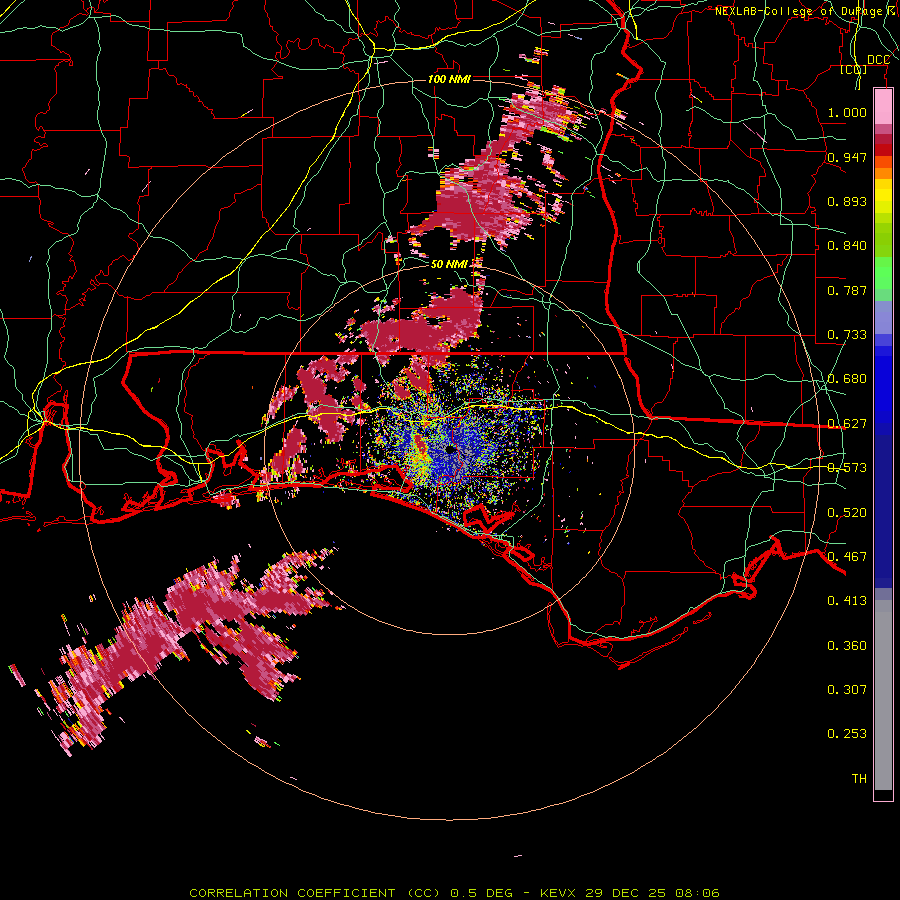Viewport: 900px width, 900px height.
Task: Click the gray lower segment of color bar
Action: tap(883, 695)
